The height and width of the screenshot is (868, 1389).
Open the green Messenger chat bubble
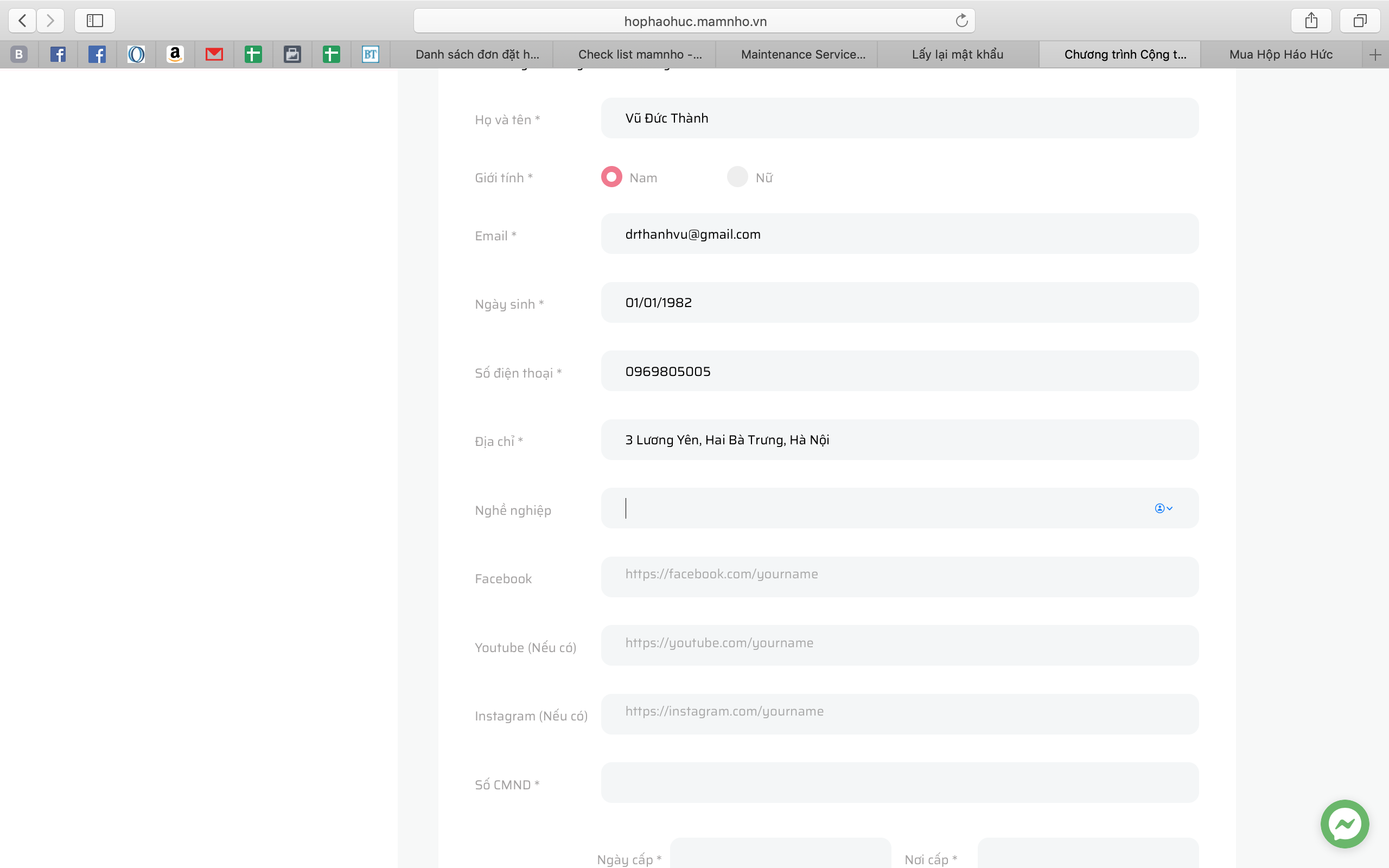tap(1344, 824)
